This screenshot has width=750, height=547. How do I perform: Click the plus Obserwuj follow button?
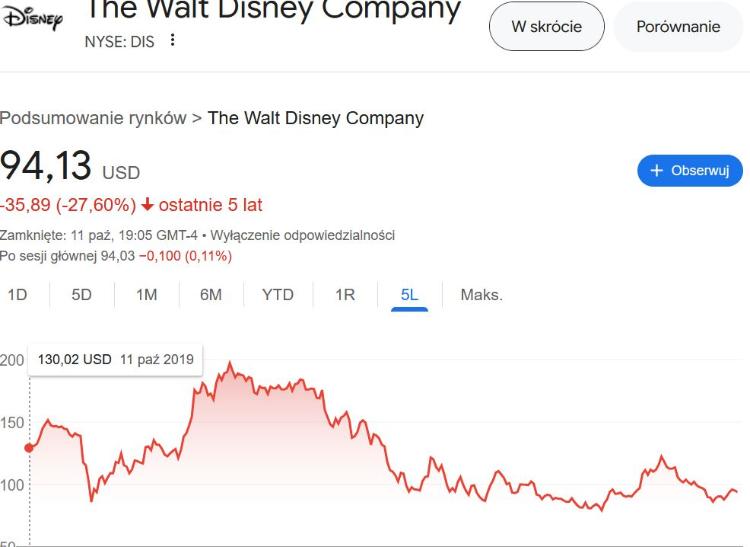pos(690,170)
